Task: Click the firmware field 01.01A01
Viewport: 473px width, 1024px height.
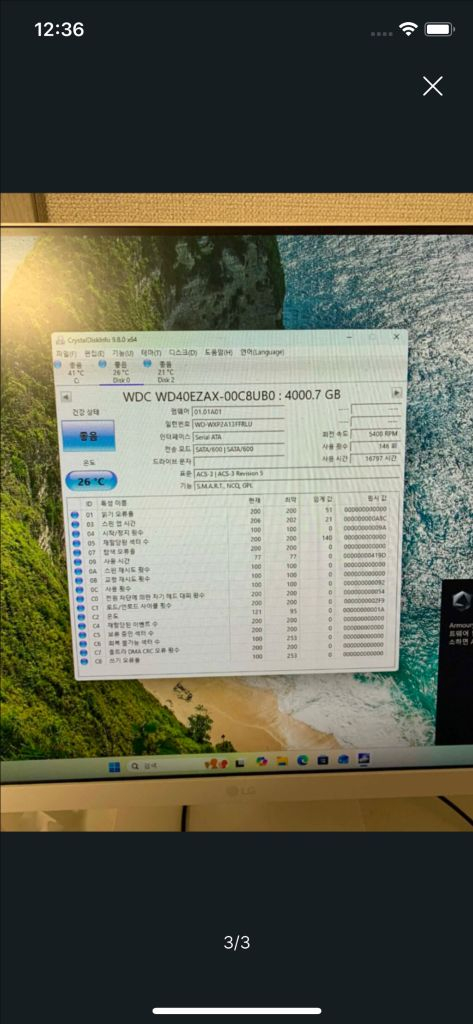Action: [x=238, y=413]
